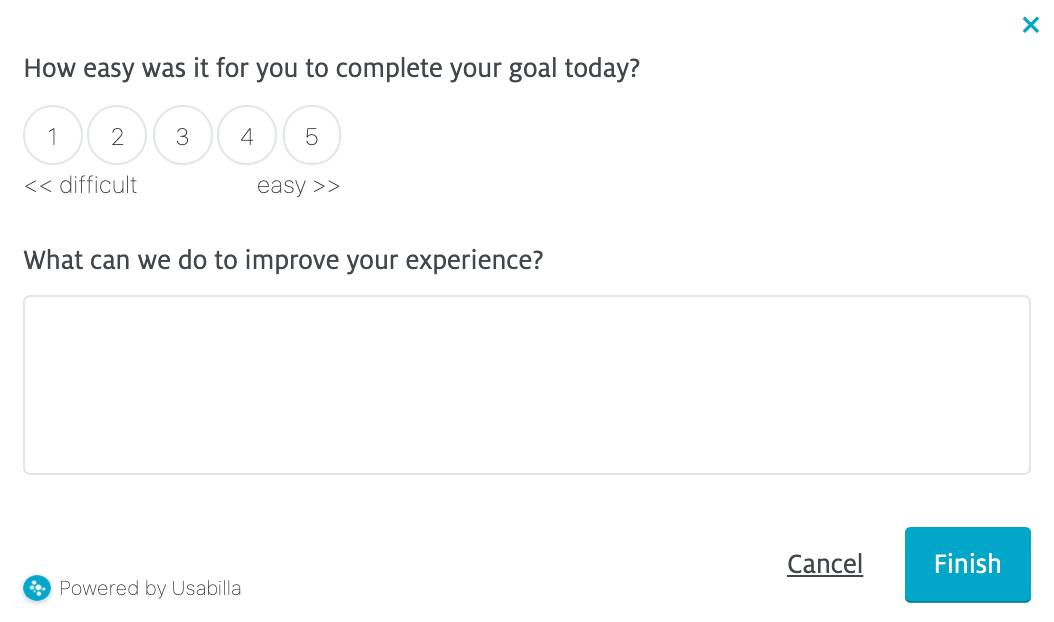1054x622 pixels.
Task: Choose the easiest rating option
Action: (312, 136)
